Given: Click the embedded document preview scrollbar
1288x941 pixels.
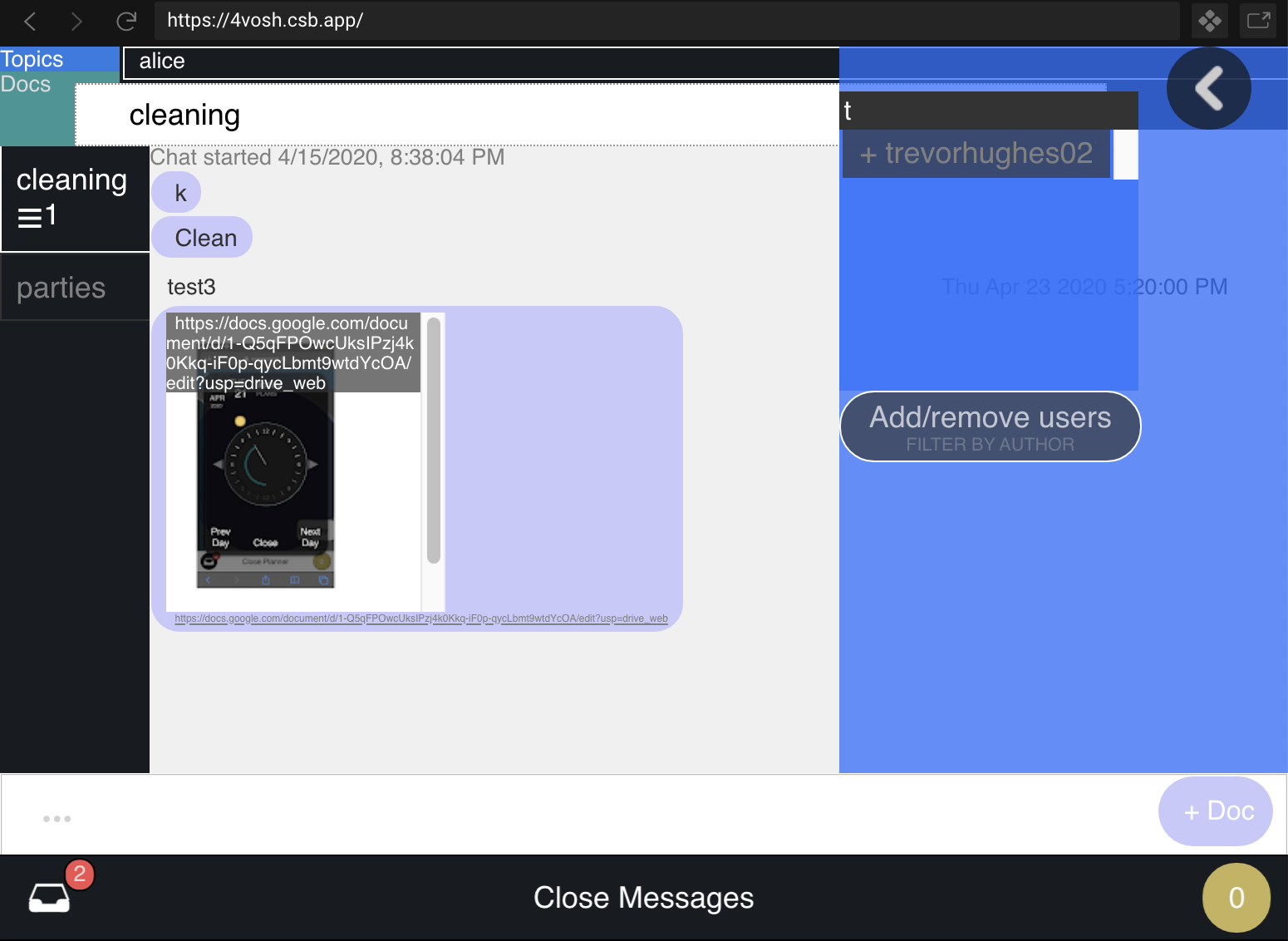Looking at the screenshot, I should pos(433,441).
